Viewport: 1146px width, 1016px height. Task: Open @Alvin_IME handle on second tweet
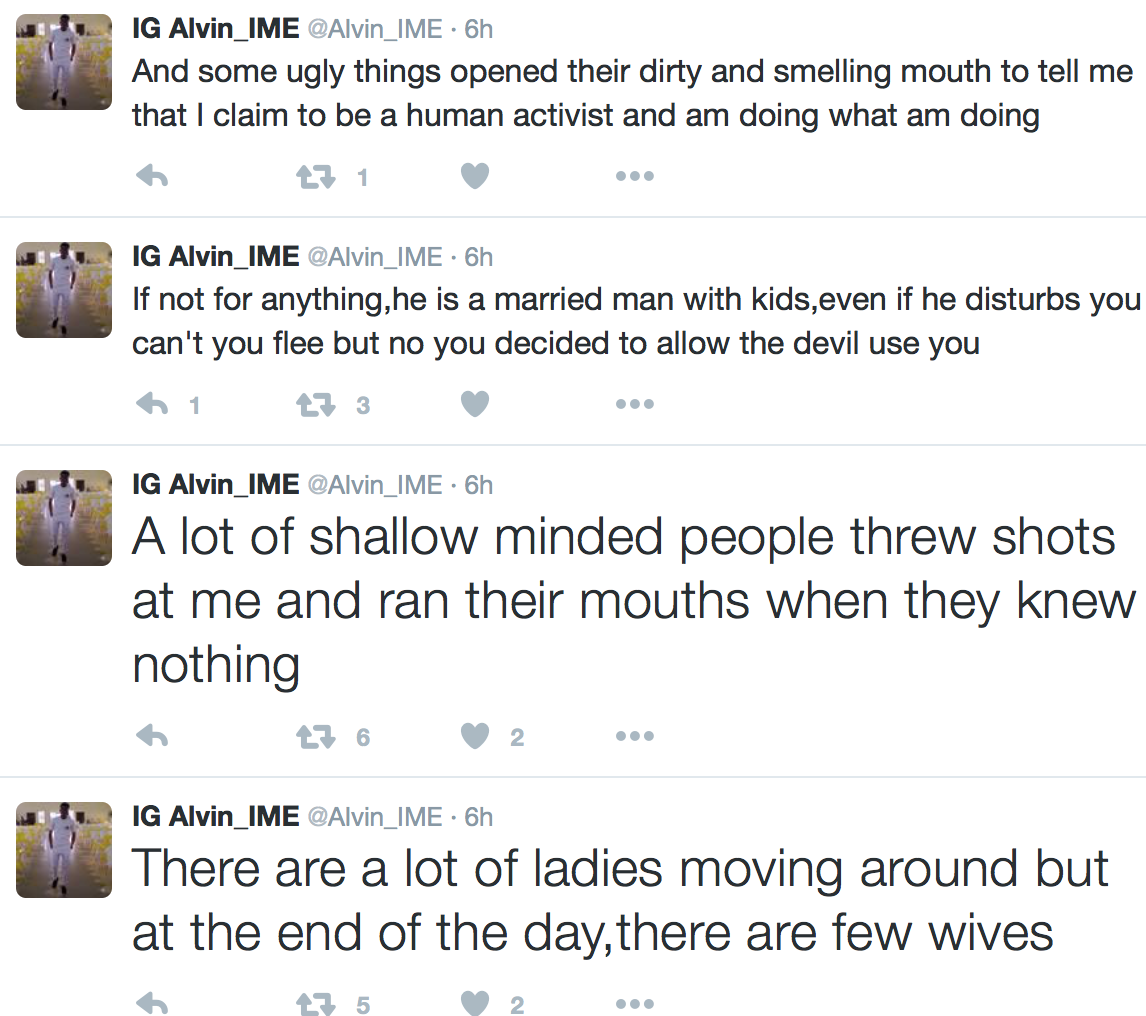tap(375, 257)
